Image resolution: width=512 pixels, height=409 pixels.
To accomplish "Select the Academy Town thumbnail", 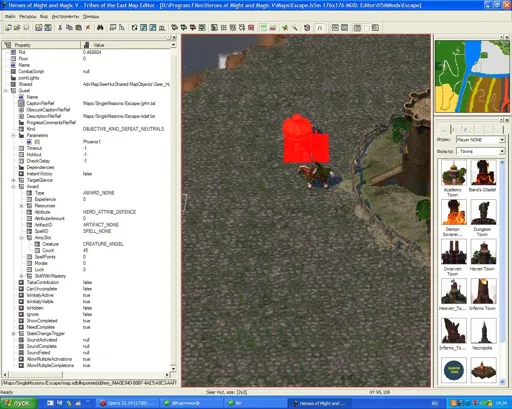I will [453, 178].
